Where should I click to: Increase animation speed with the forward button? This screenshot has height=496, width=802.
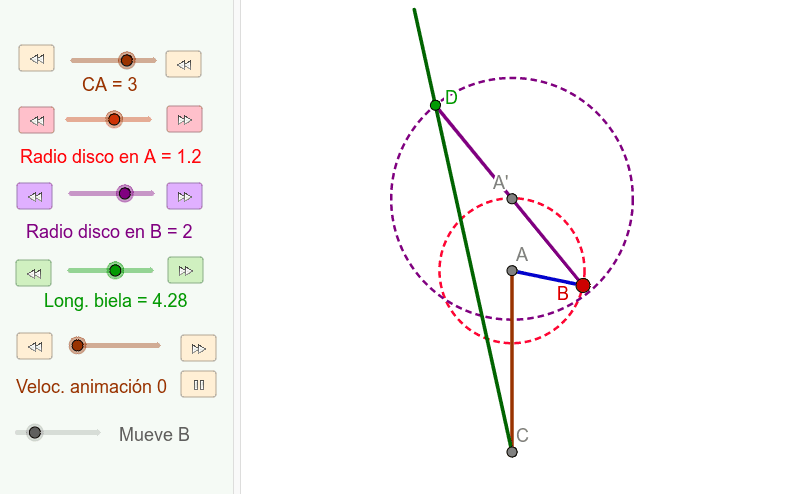pos(198,349)
